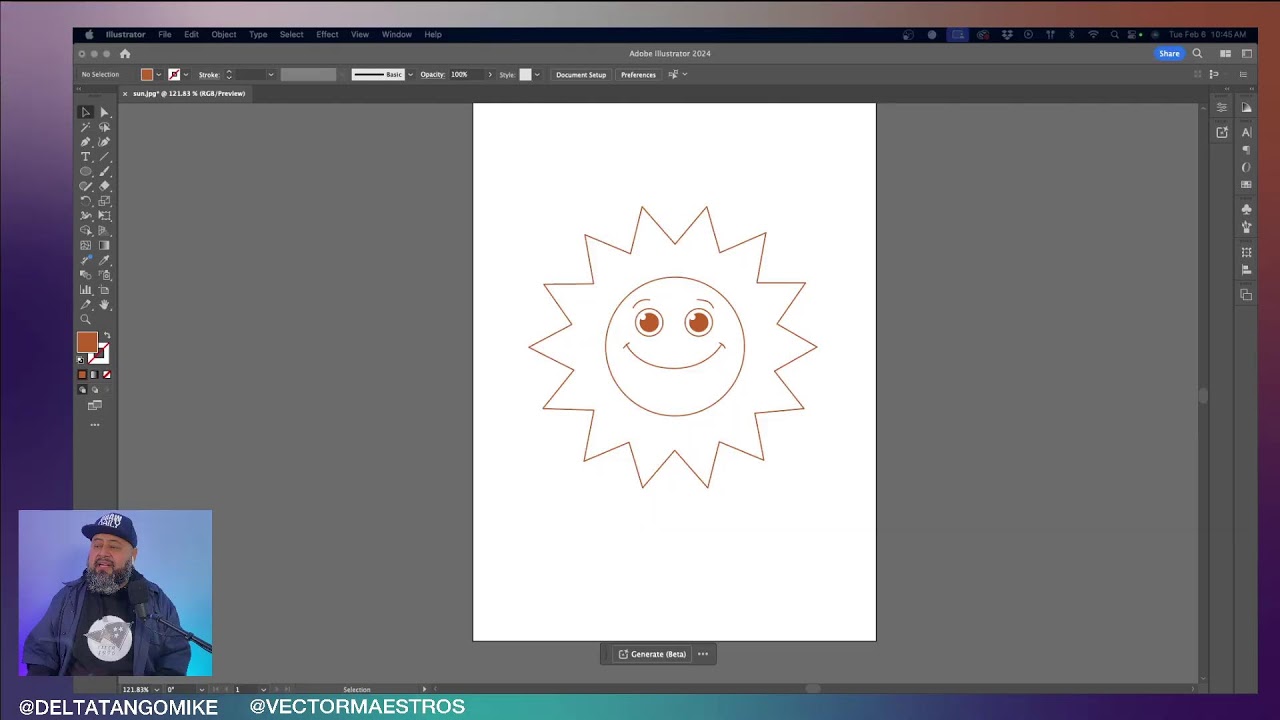This screenshot has width=1280, height=720.
Task: Choose the Lasso tool
Action: 104,127
